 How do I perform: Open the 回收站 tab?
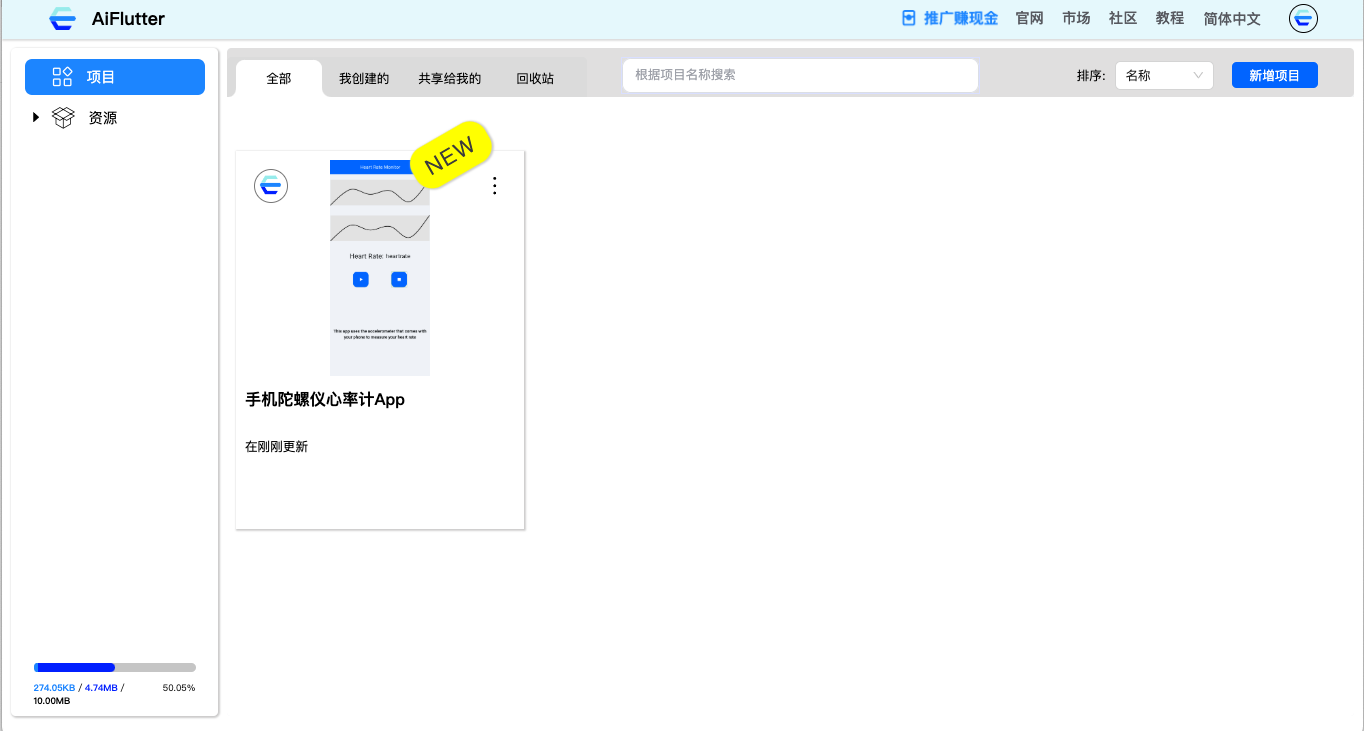535,79
